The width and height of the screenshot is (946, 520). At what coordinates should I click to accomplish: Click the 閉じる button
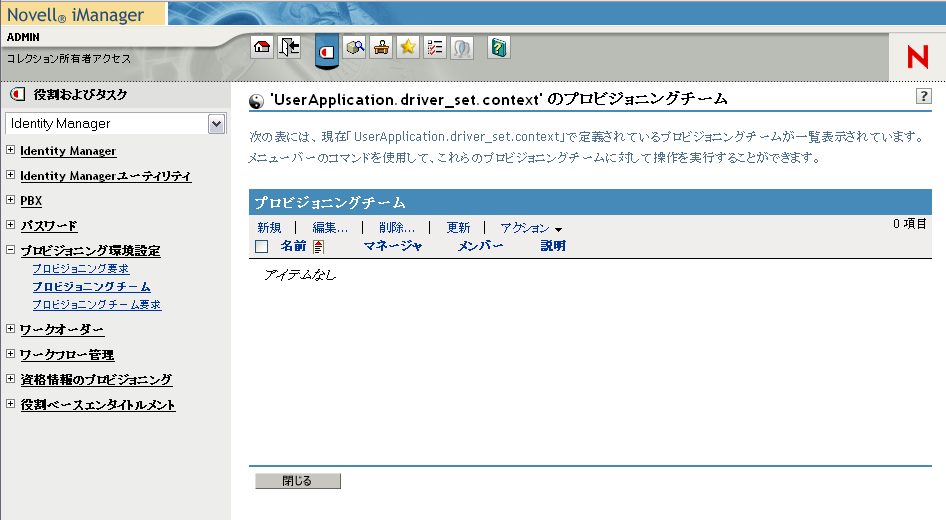pyautogui.click(x=298, y=481)
